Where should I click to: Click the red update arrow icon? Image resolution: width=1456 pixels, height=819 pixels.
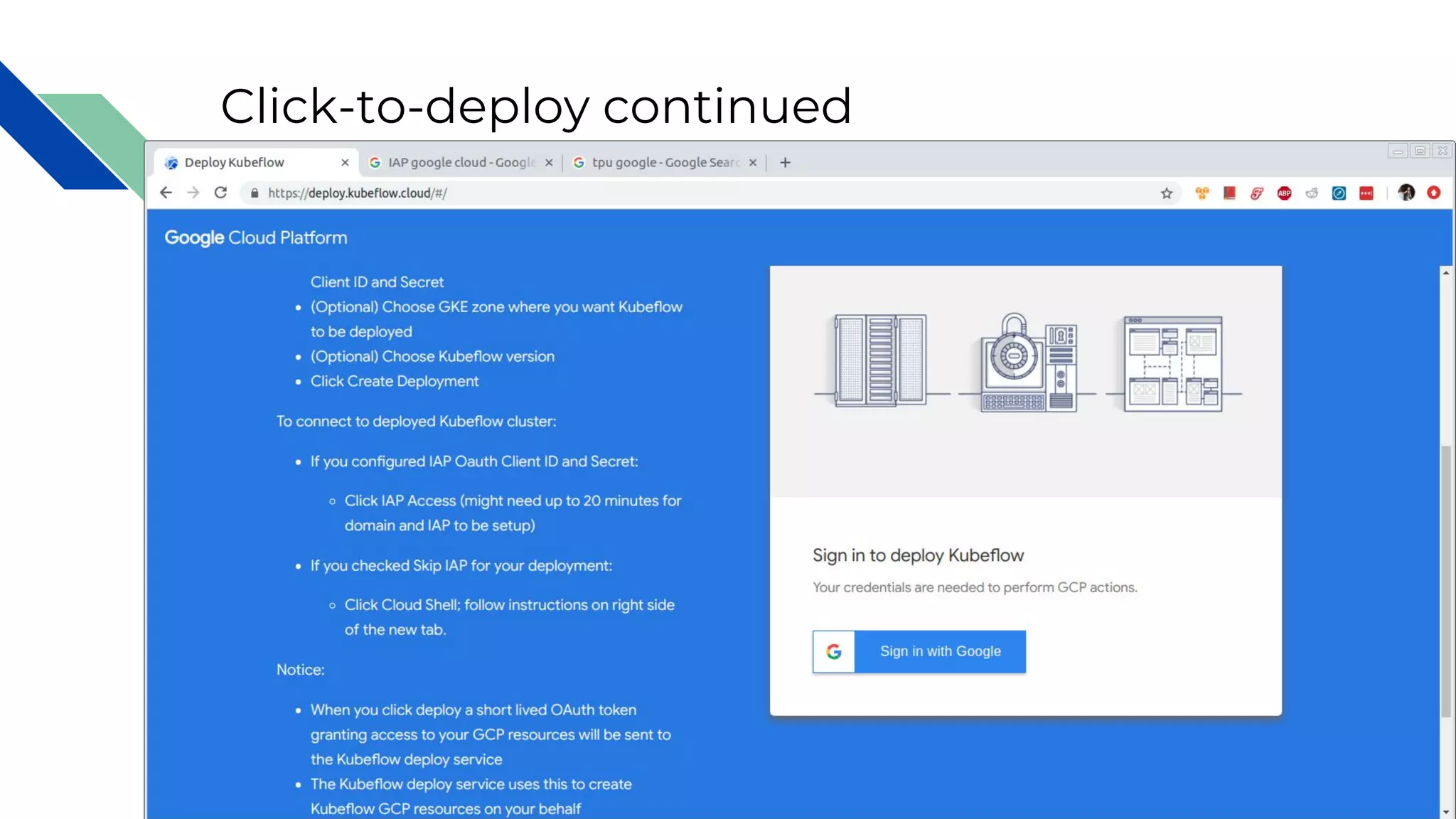(x=1434, y=193)
